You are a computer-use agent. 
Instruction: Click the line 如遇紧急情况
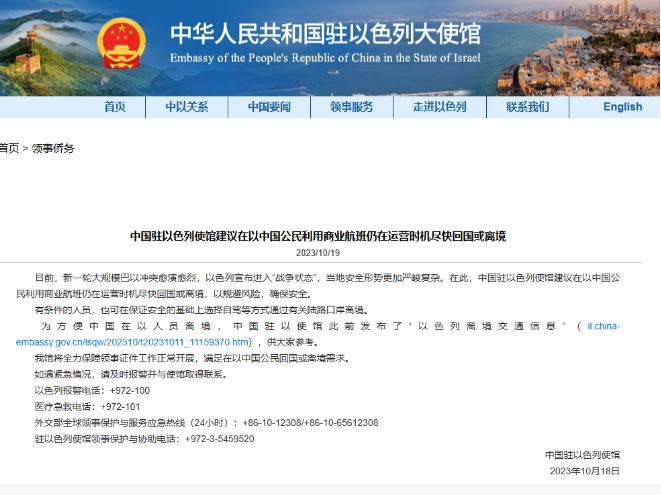(x=131, y=374)
